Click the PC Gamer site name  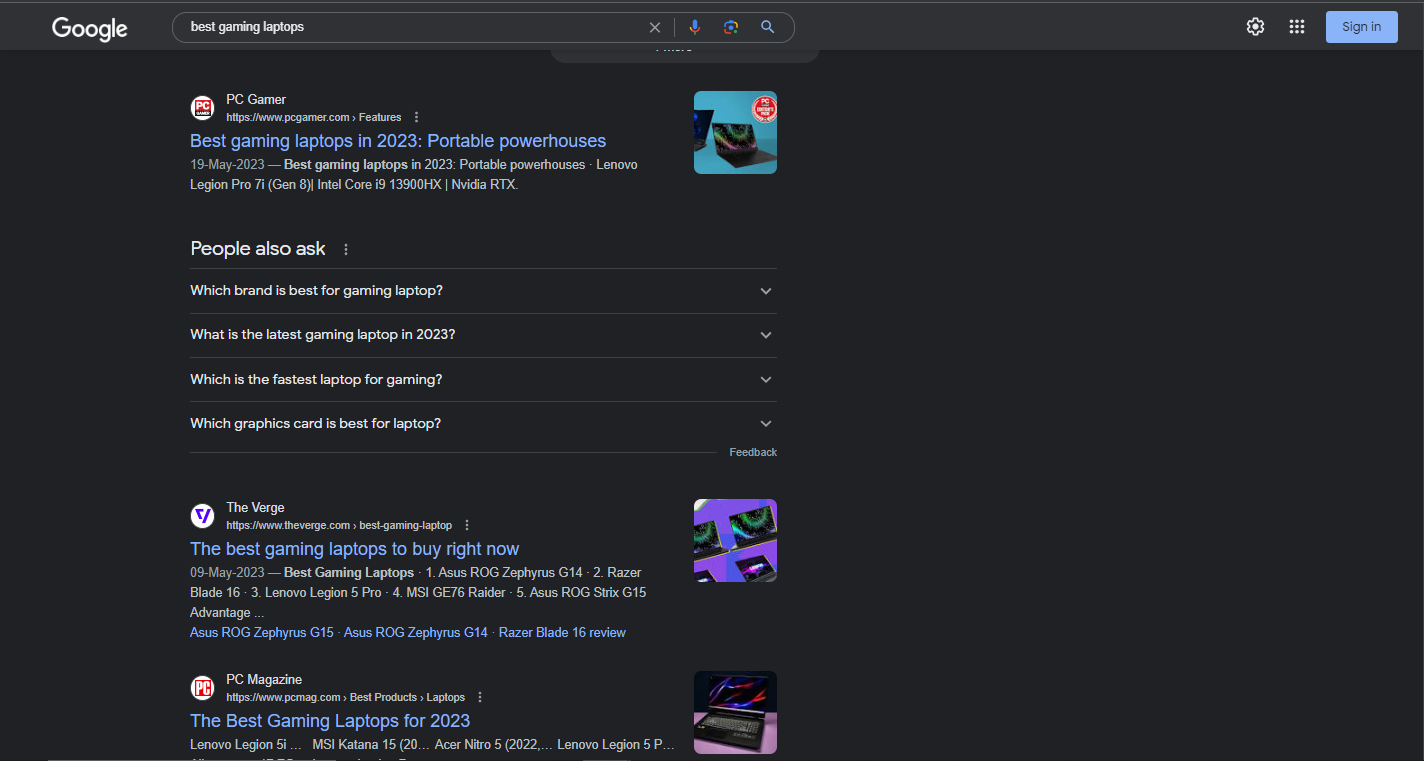(256, 100)
